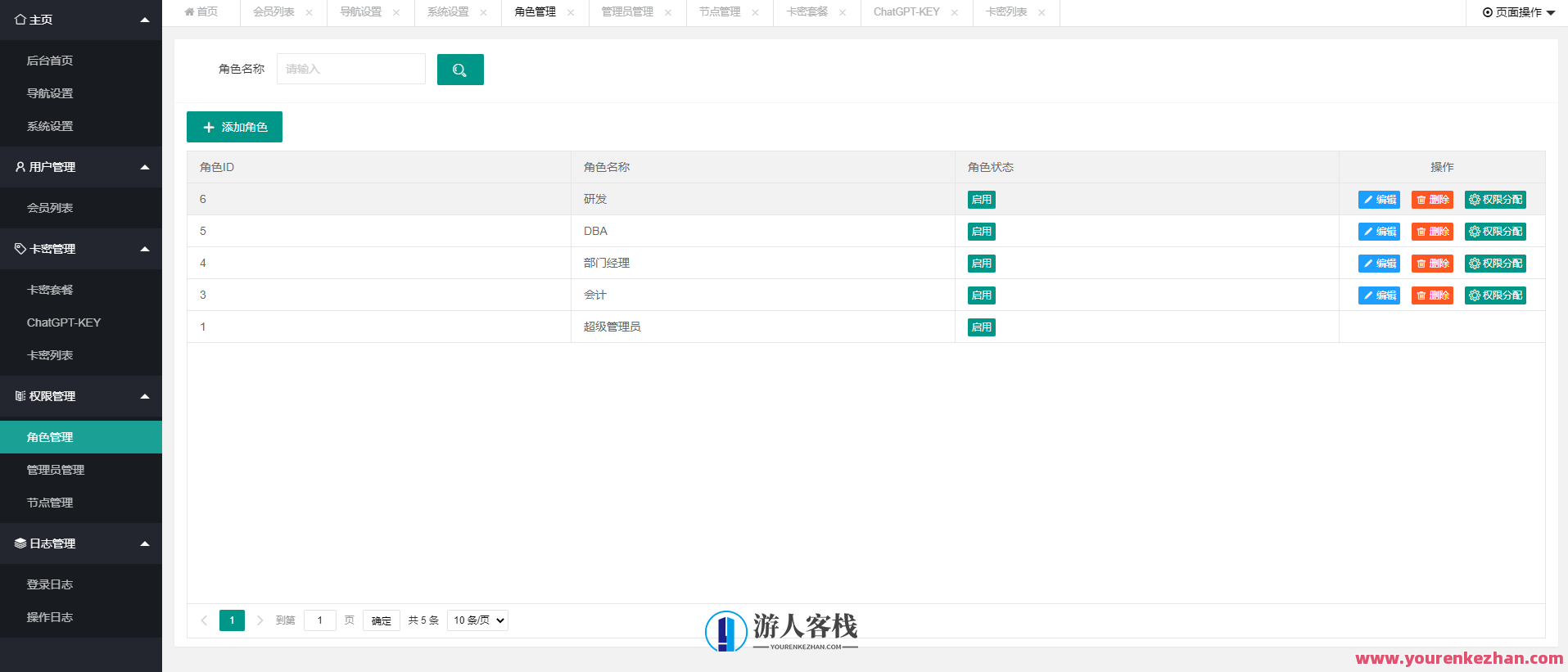The height and width of the screenshot is (672, 1568).
Task: Close the 管理员管理 tab
Action: click(668, 12)
